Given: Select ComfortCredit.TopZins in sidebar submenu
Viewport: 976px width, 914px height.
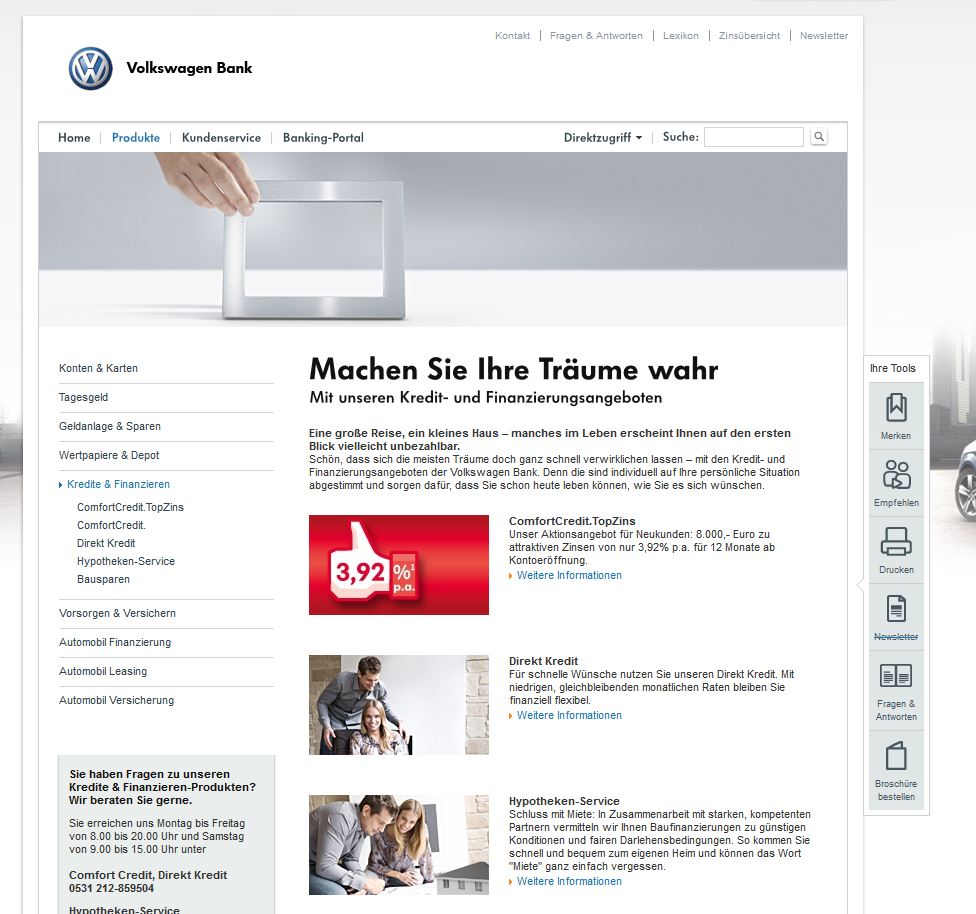Looking at the screenshot, I should [130, 507].
